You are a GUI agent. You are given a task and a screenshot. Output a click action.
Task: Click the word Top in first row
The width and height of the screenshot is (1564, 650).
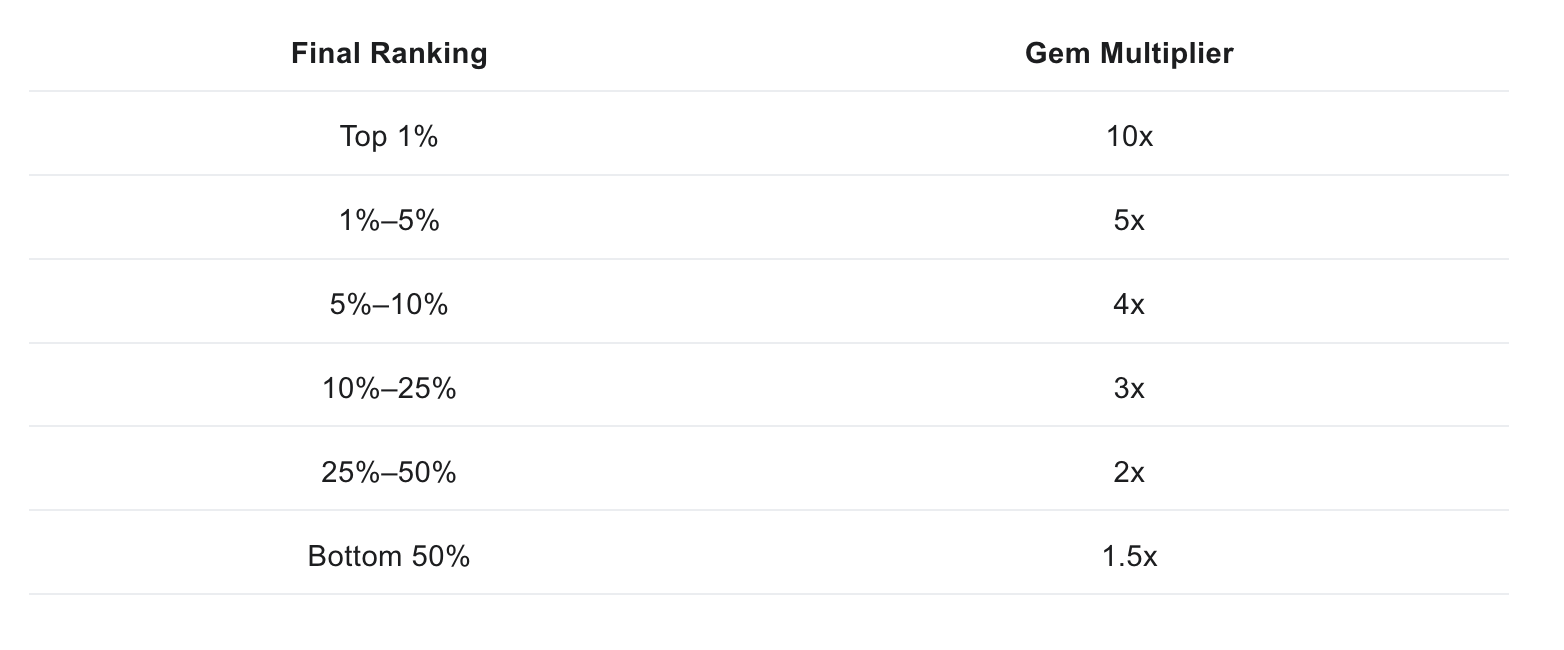363,136
